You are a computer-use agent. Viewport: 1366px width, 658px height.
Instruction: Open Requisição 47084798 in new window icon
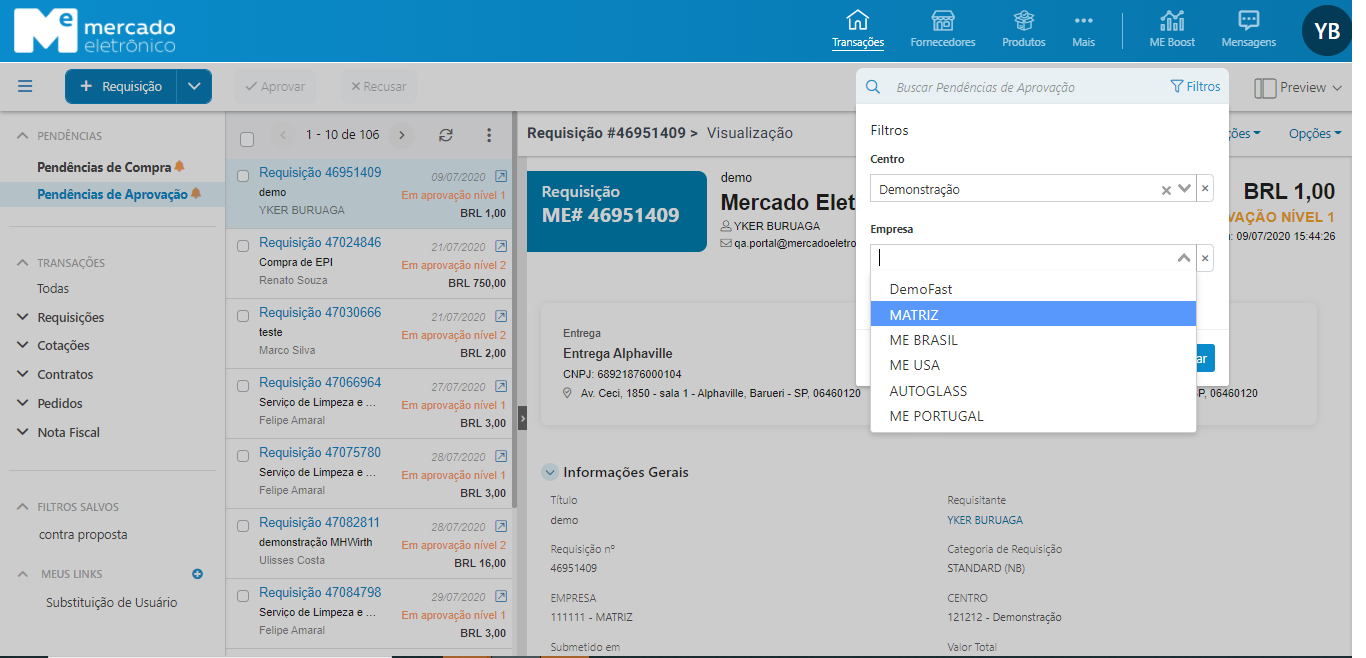pyautogui.click(x=501, y=595)
